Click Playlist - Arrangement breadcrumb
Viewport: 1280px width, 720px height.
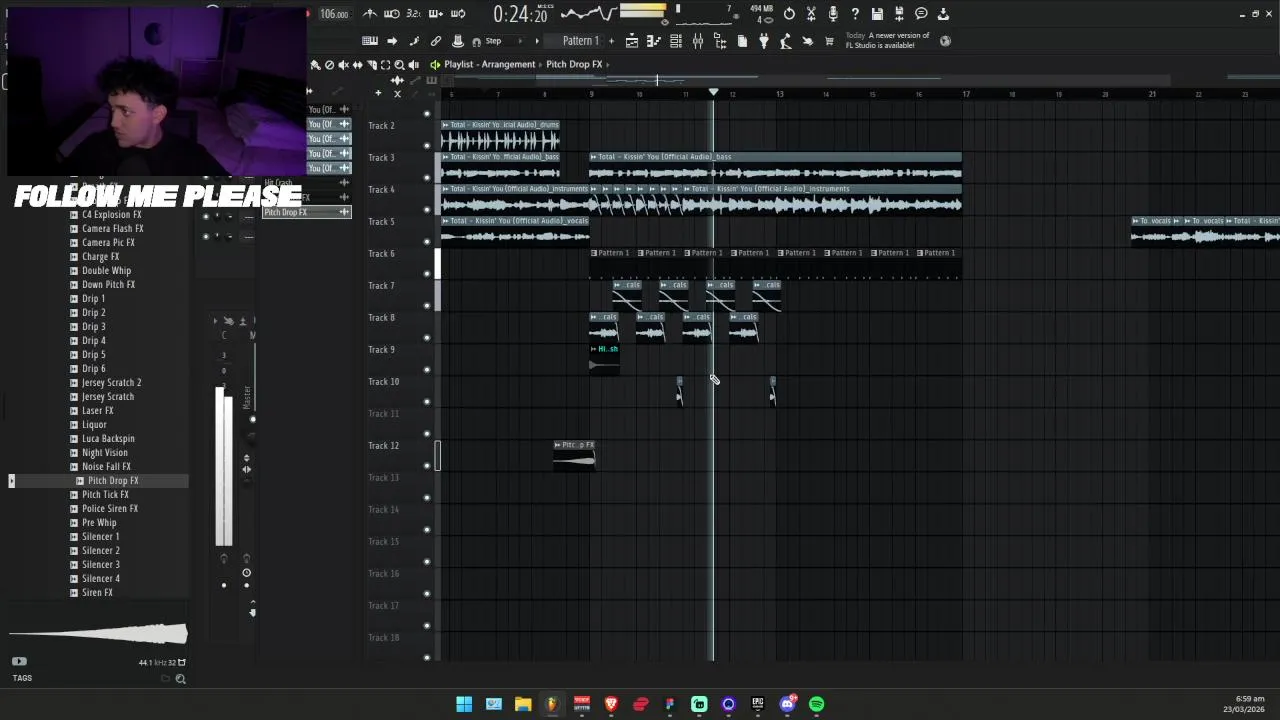(490, 64)
